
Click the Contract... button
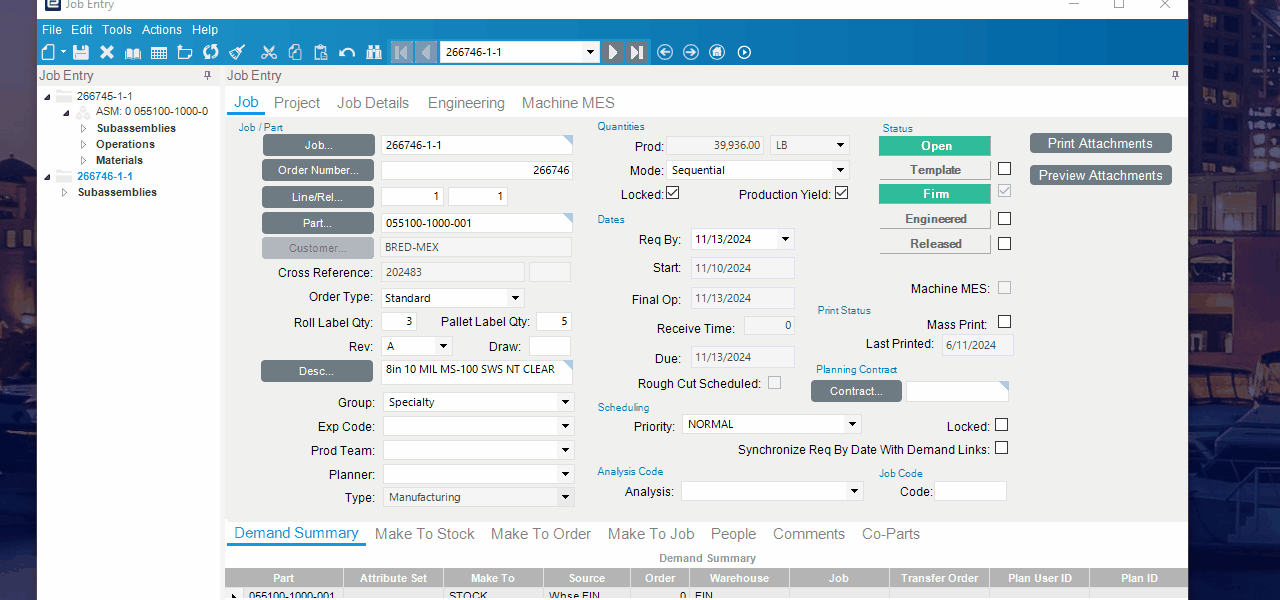[856, 391]
